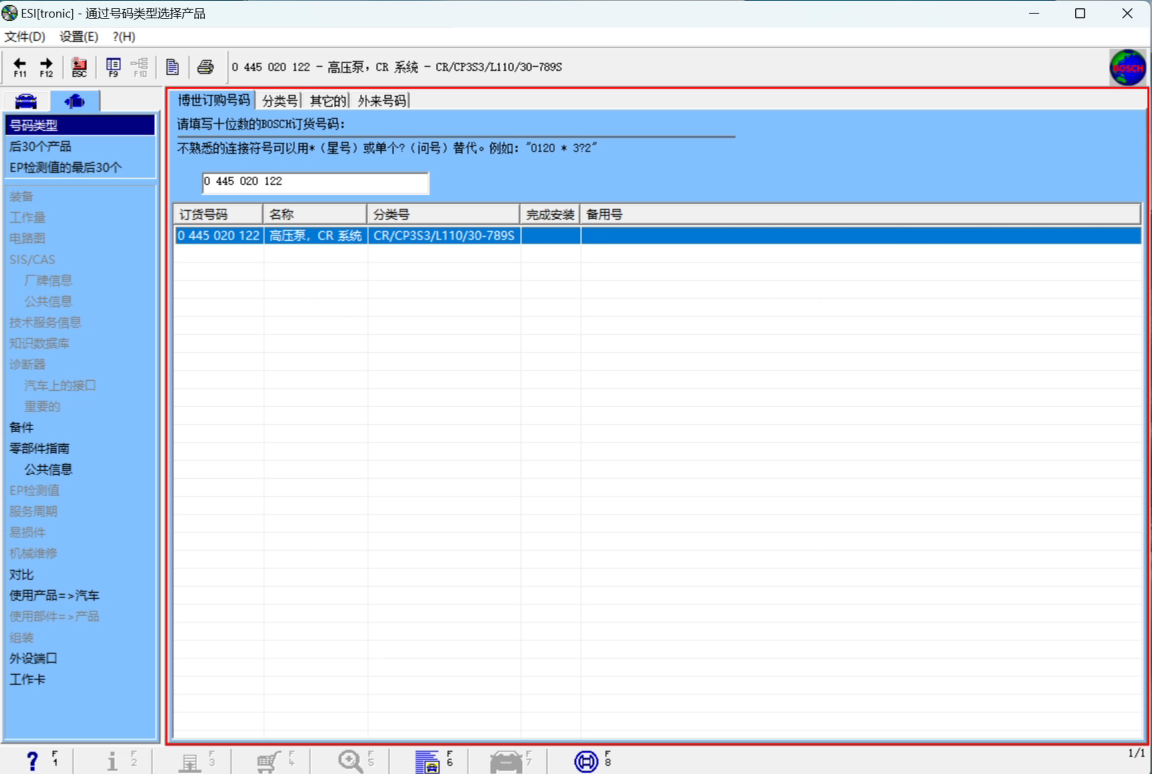
Task: Click the BOSCH order number input field
Action: (x=315, y=182)
